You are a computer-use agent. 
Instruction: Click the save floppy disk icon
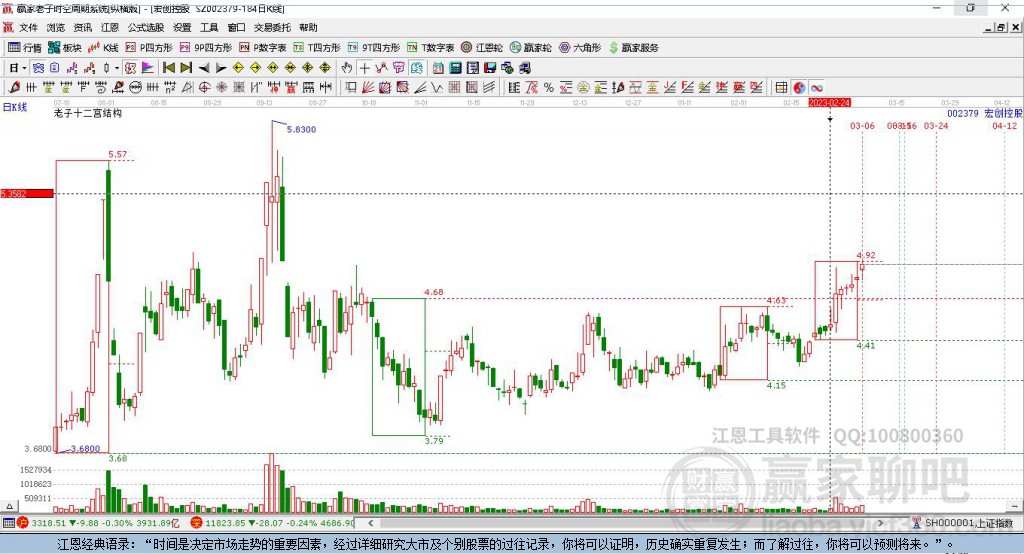[x=490, y=68]
